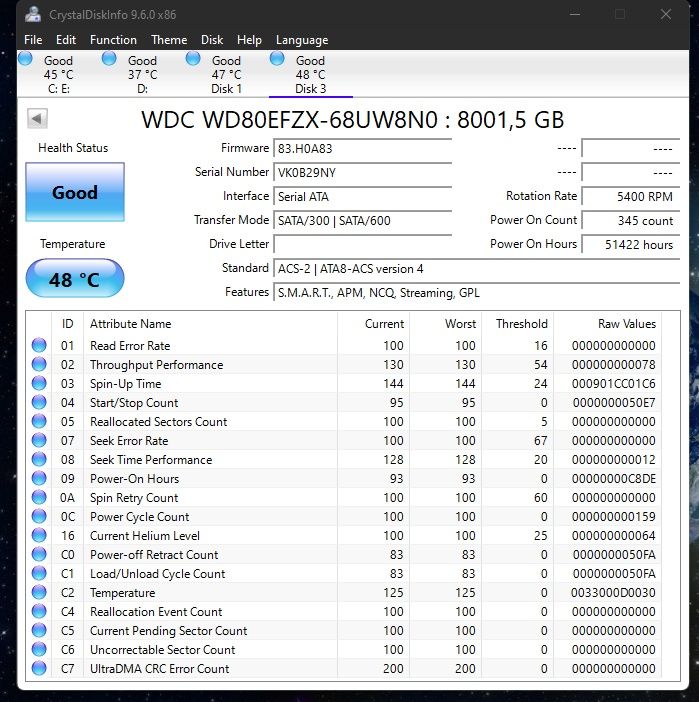Click the blue orb of C: E: disk
Screen dimensions: 699x702
point(25,59)
